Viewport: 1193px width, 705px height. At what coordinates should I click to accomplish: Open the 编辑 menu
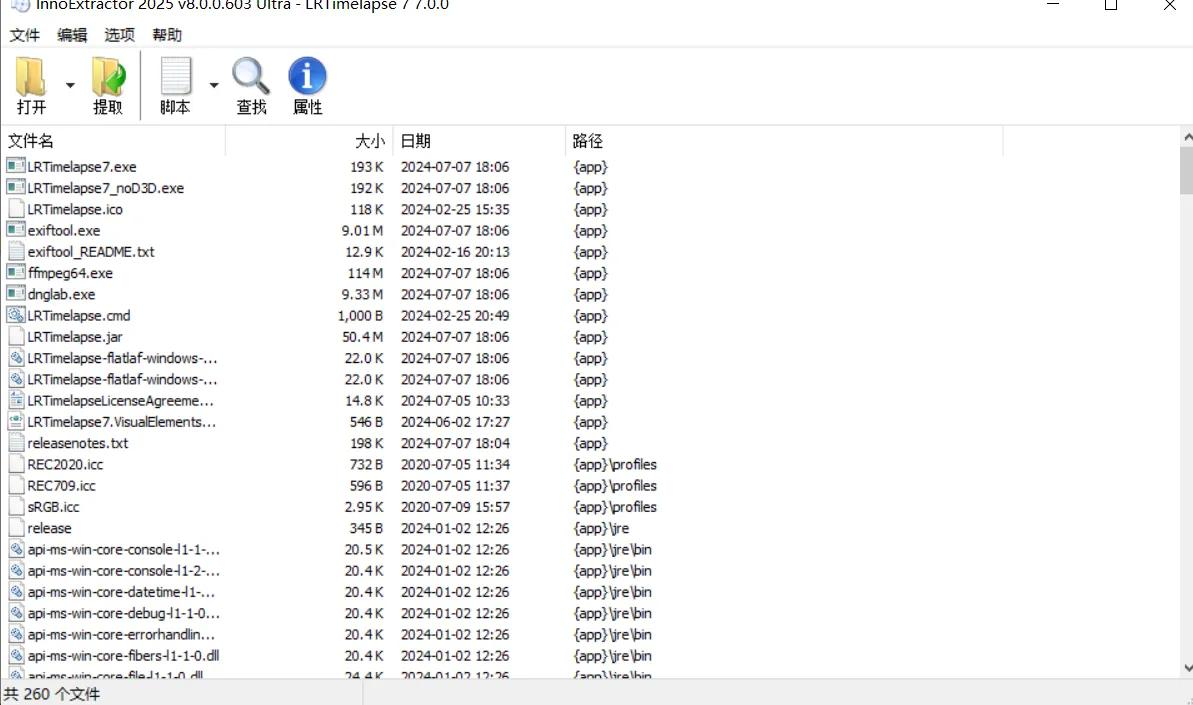pyautogui.click(x=72, y=35)
